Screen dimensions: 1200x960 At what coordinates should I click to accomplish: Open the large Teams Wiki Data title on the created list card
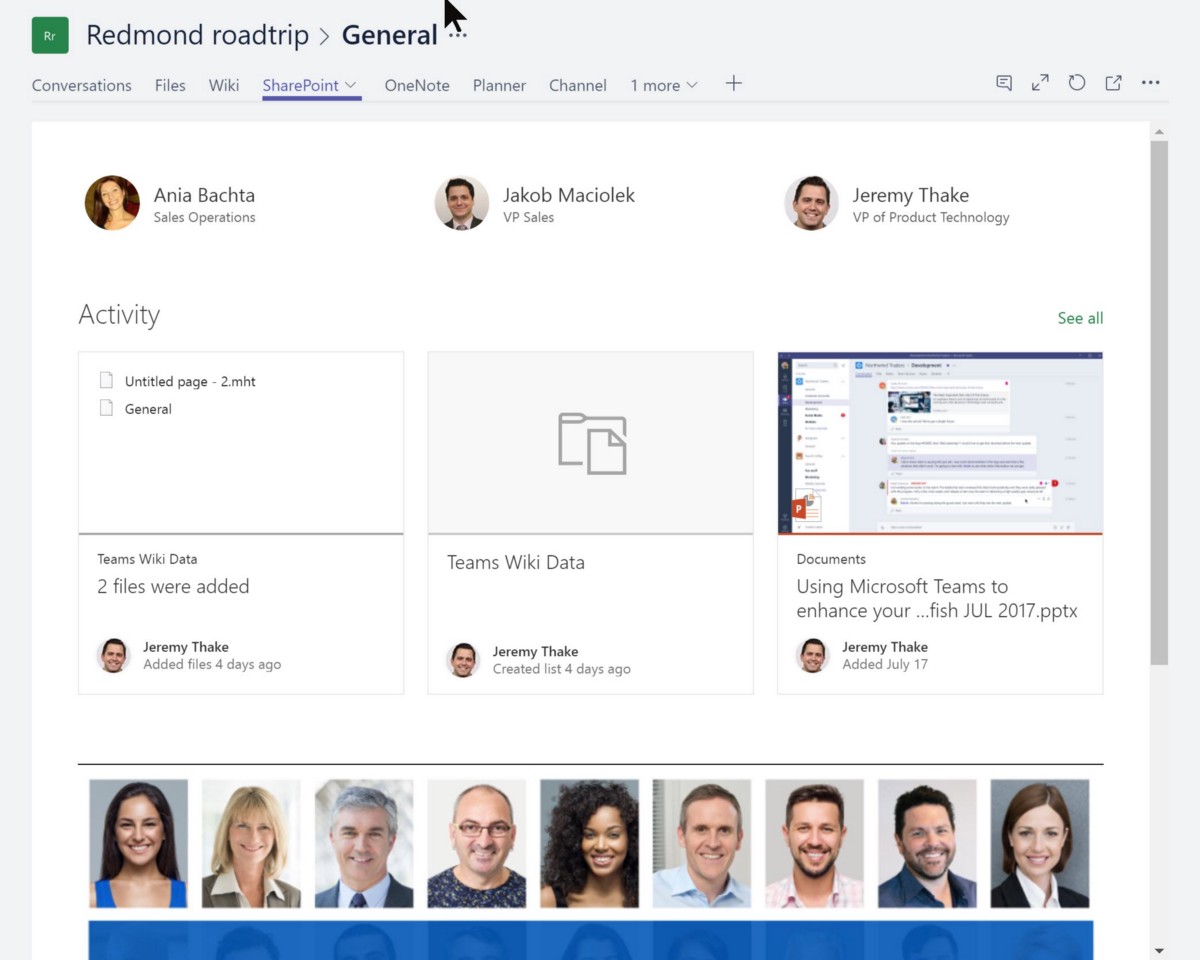click(516, 562)
